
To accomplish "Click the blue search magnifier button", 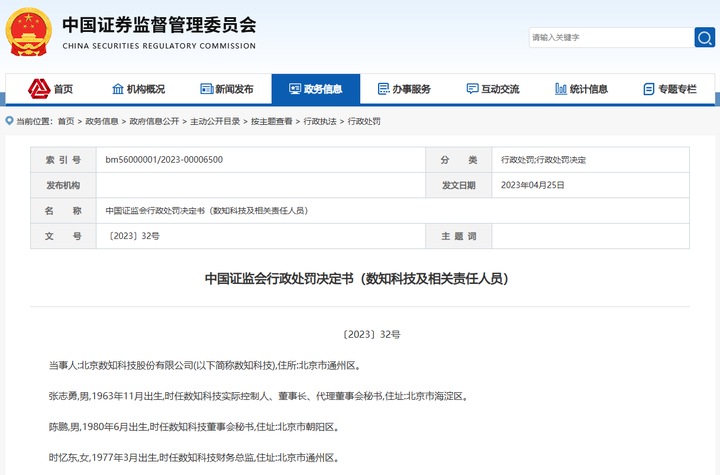I will click(704, 37).
